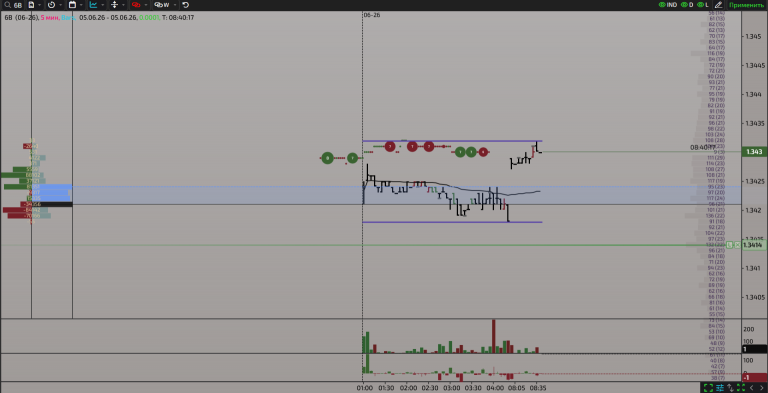Screen dimensions: 768x393
Task: Click the reset undo arrow icon
Action: coord(186,5)
